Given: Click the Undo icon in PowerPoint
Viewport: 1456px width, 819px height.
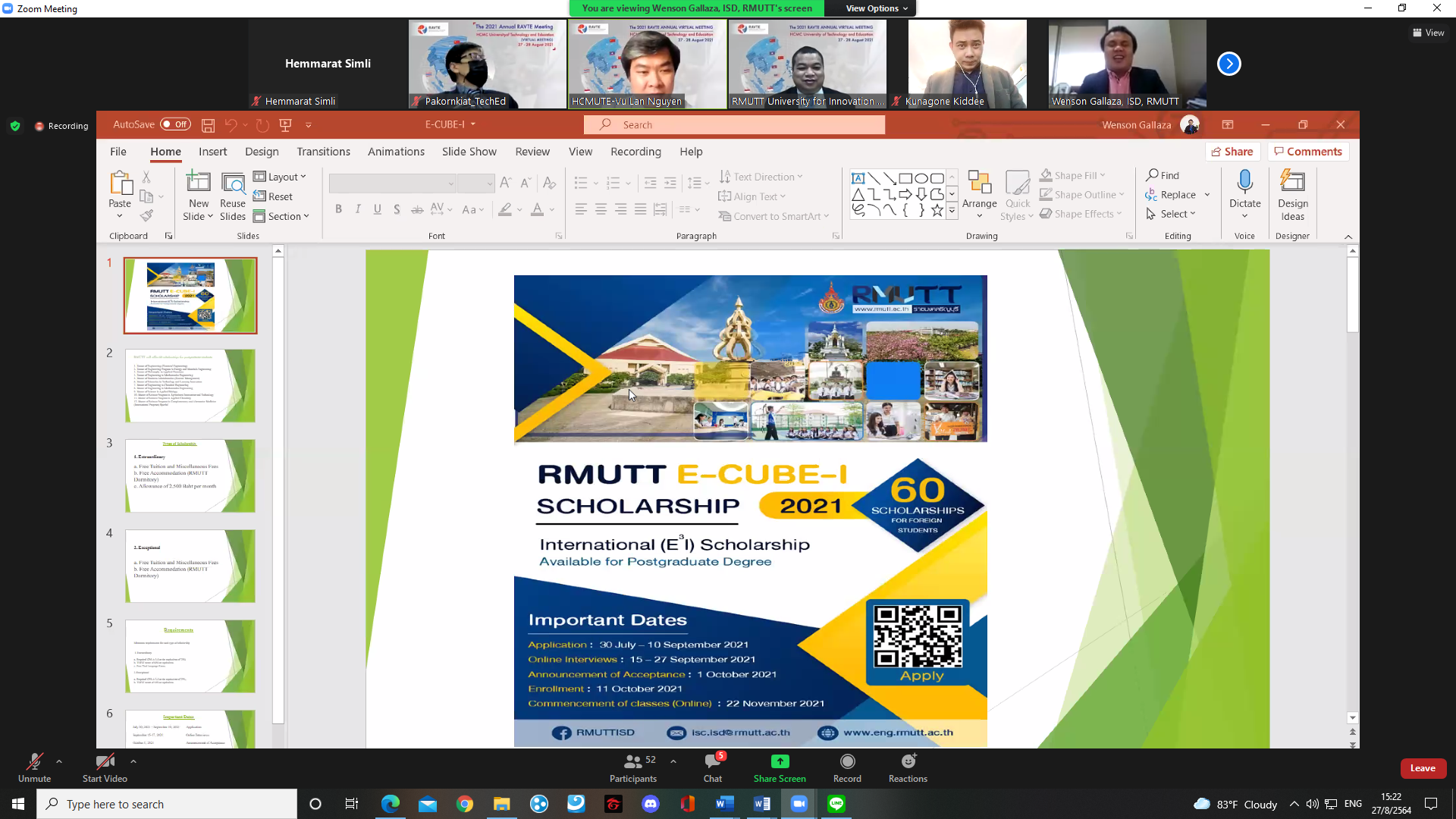Looking at the screenshot, I should (x=231, y=125).
